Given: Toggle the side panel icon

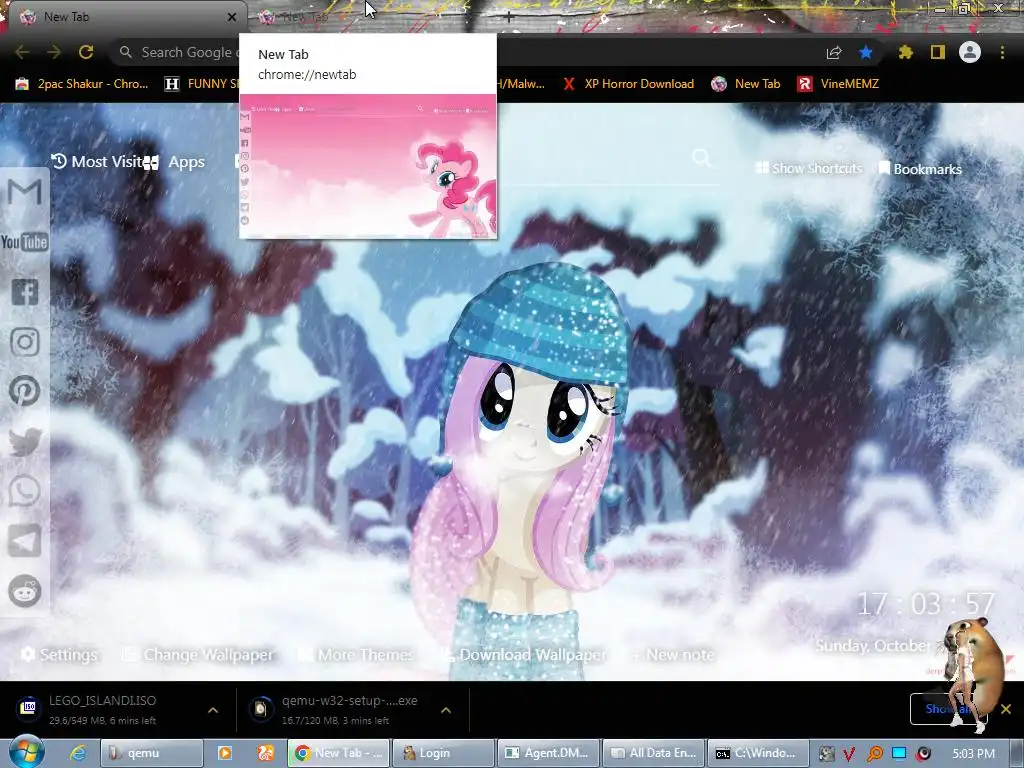Looking at the screenshot, I should (938, 52).
